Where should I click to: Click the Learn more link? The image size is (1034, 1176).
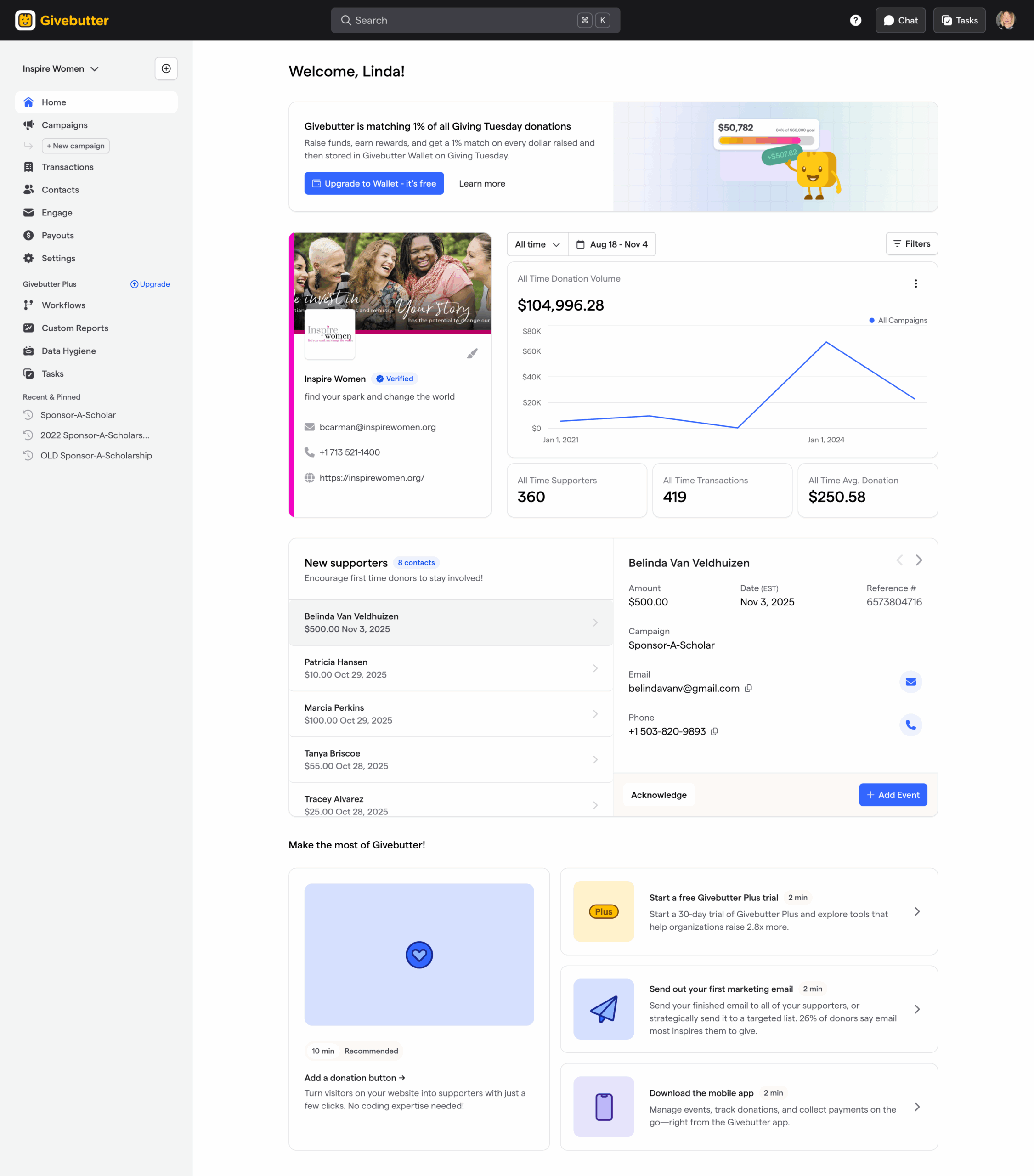481,184
